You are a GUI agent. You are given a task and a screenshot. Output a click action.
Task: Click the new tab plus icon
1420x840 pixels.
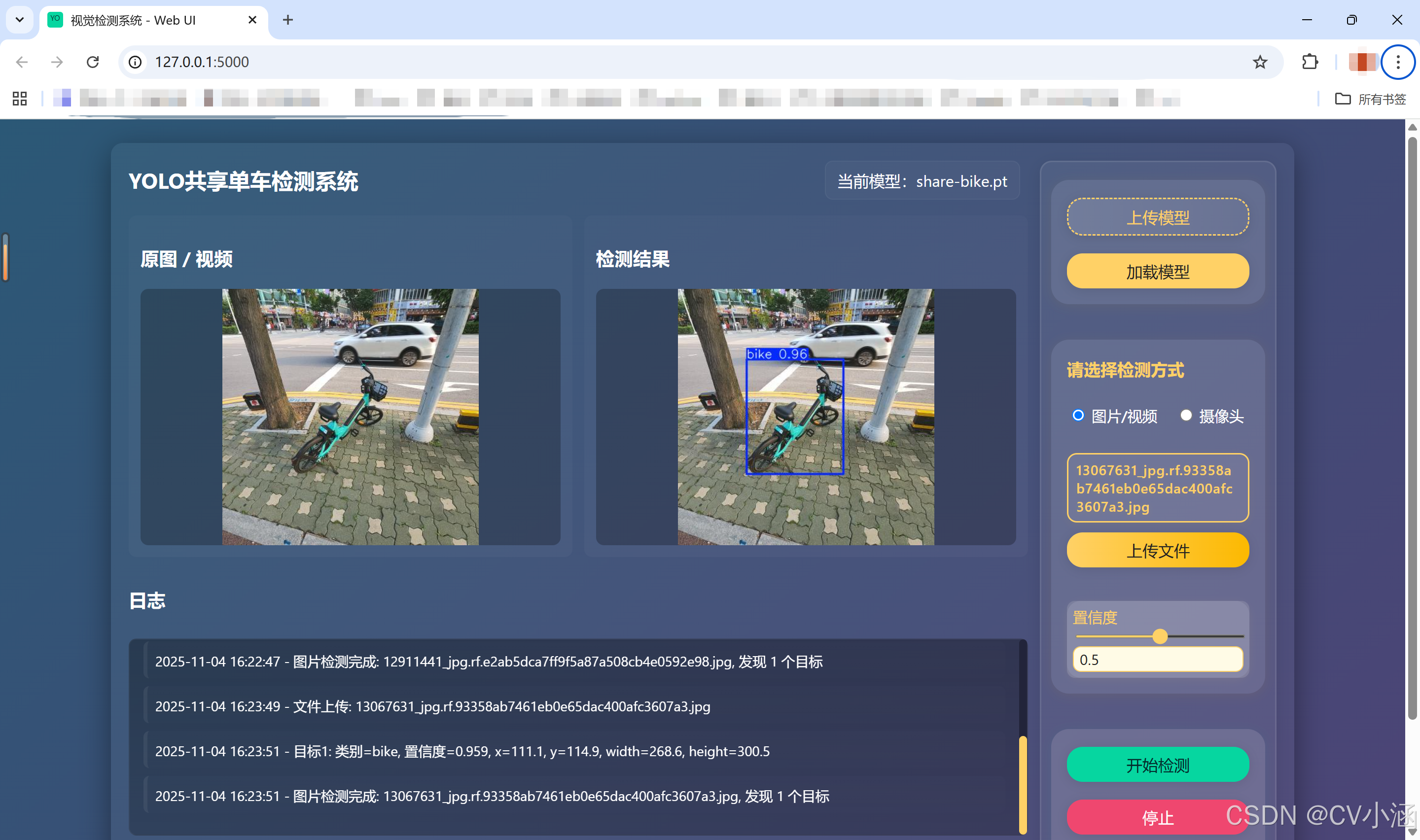click(287, 20)
